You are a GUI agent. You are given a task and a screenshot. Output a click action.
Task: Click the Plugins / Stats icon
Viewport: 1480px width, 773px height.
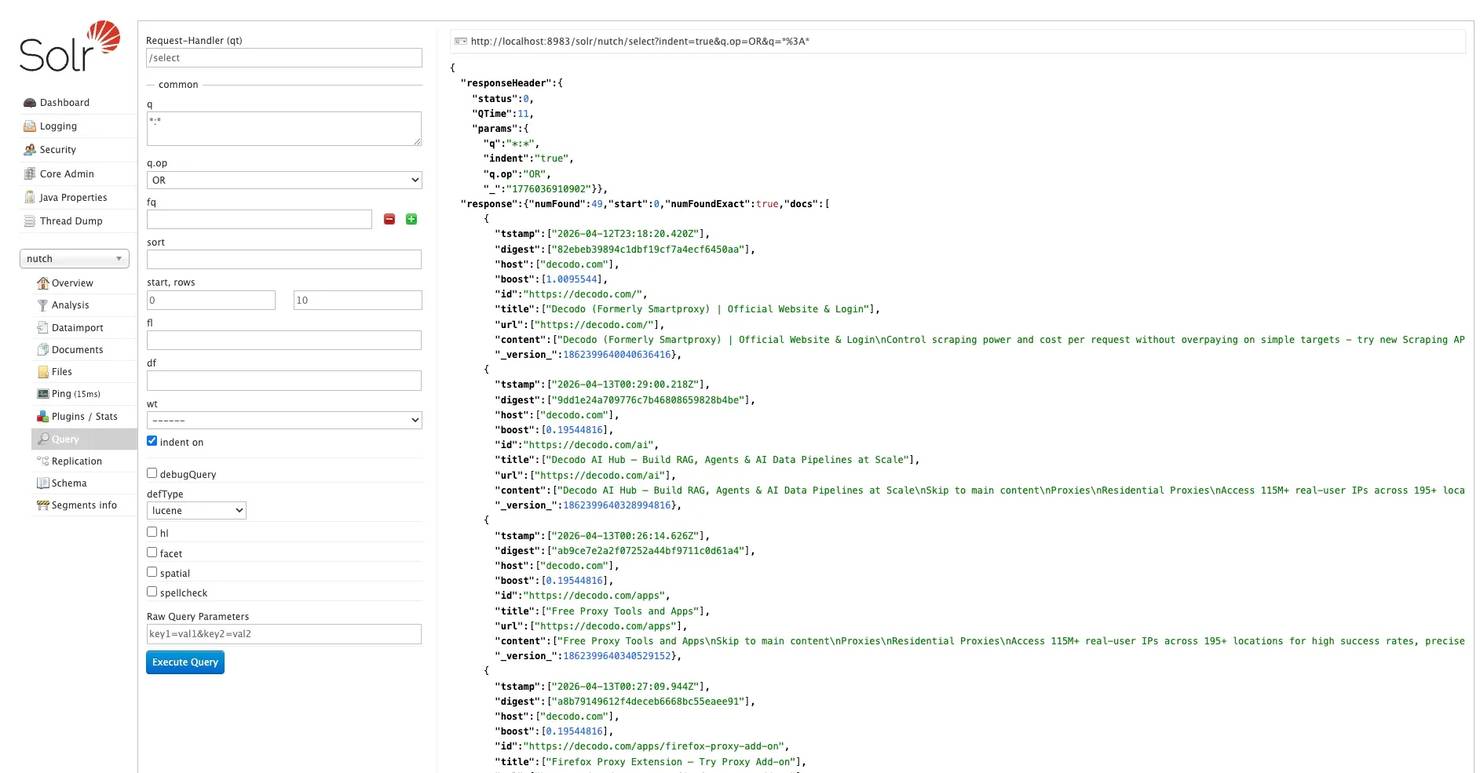(x=43, y=417)
